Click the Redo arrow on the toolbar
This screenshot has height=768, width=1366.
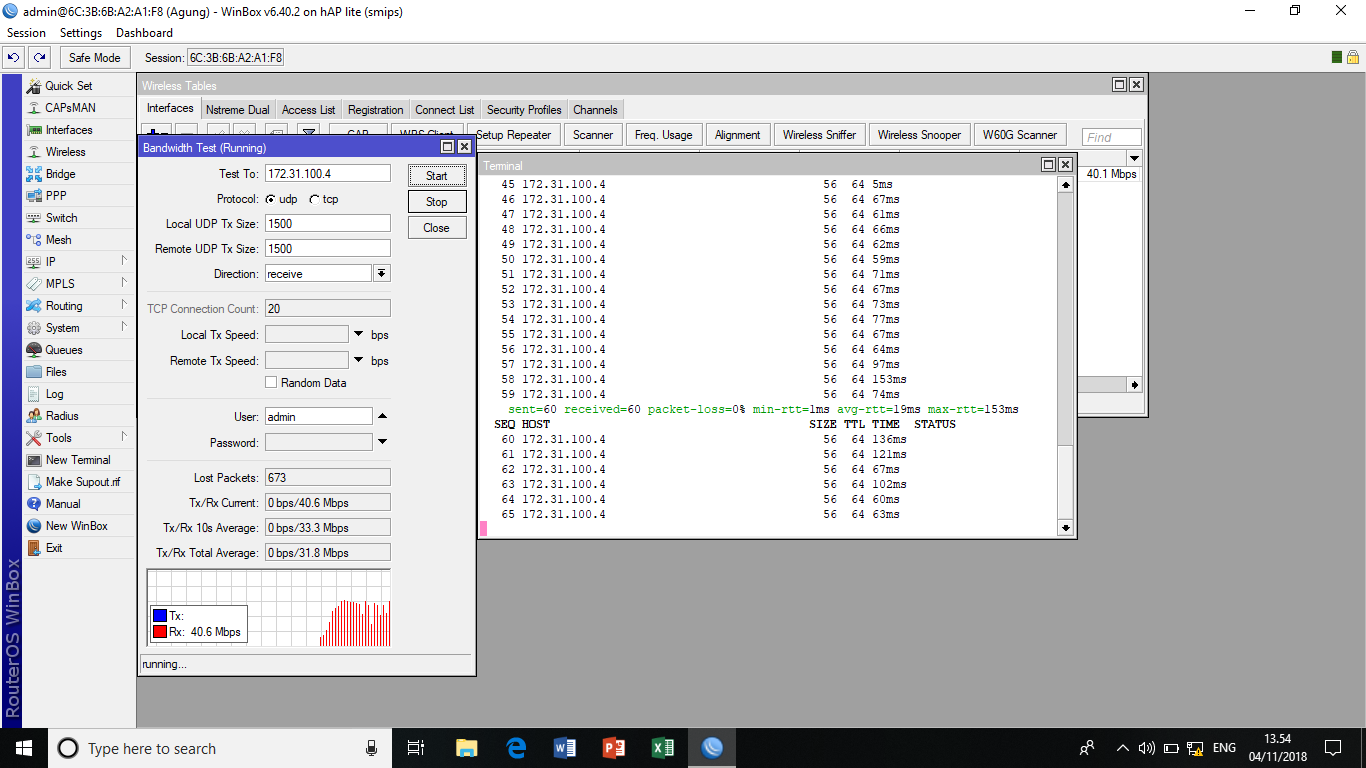(x=37, y=57)
